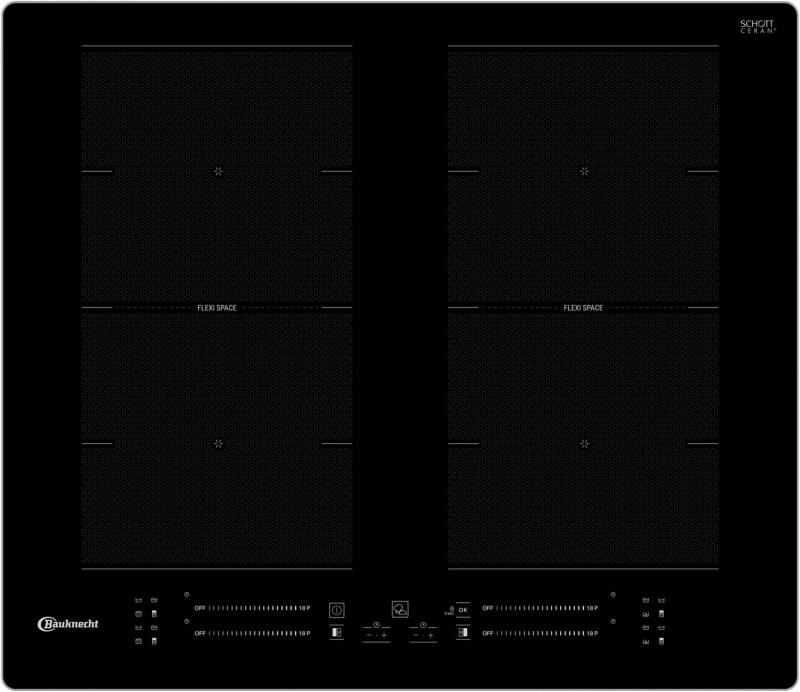Viewport: 800px width, 692px height.
Task: Tap OFF on the upper-left power slider
Action: [x=200, y=608]
